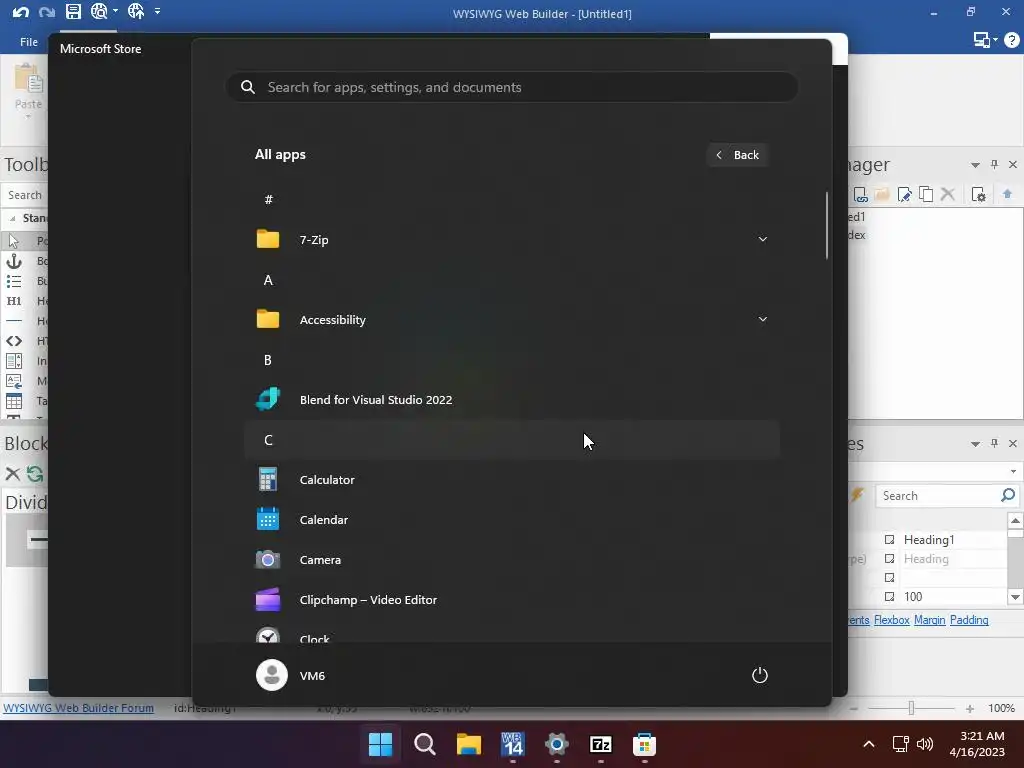Click the Properties search magnifier icon
This screenshot has width=1024, height=768.
pyautogui.click(x=1008, y=496)
